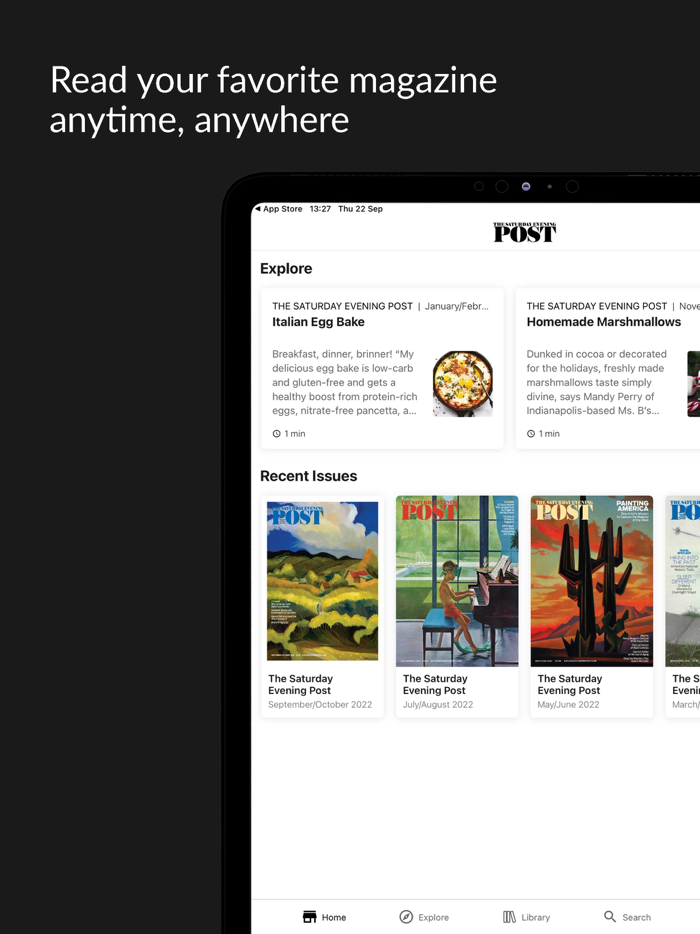
Task: Click the 'July/August 2022' date text
Action: pyautogui.click(x=438, y=704)
